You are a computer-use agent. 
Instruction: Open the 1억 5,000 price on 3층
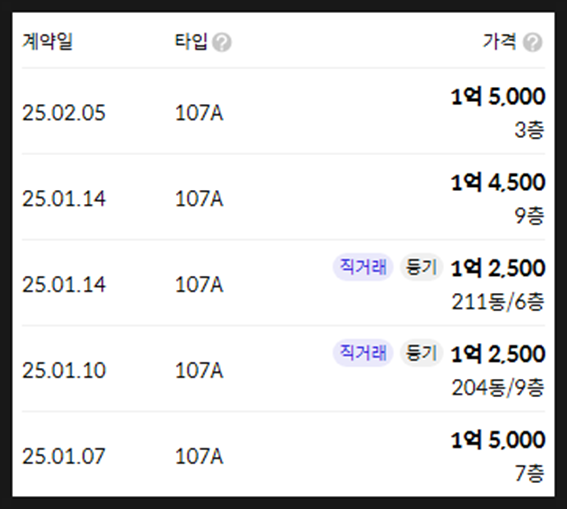coord(498,97)
